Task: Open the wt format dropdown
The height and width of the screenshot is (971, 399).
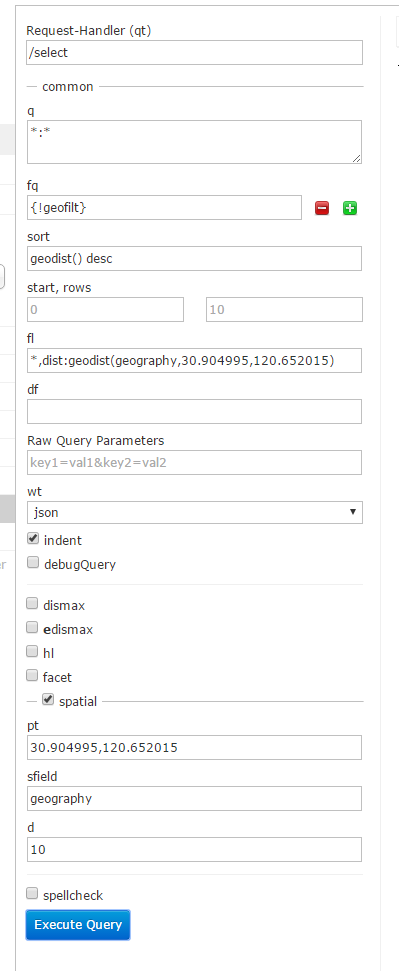Action: [x=195, y=512]
